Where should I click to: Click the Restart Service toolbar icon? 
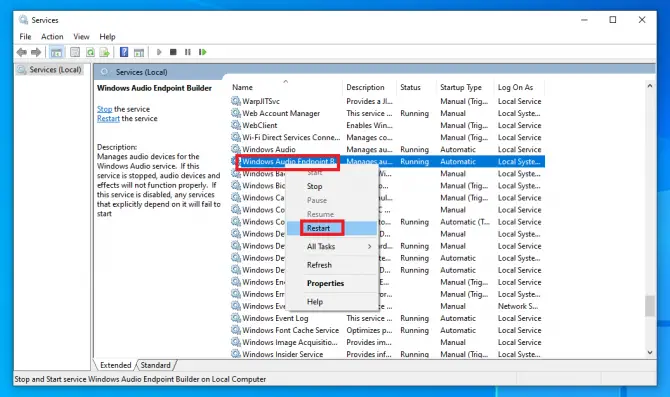[x=203, y=52]
